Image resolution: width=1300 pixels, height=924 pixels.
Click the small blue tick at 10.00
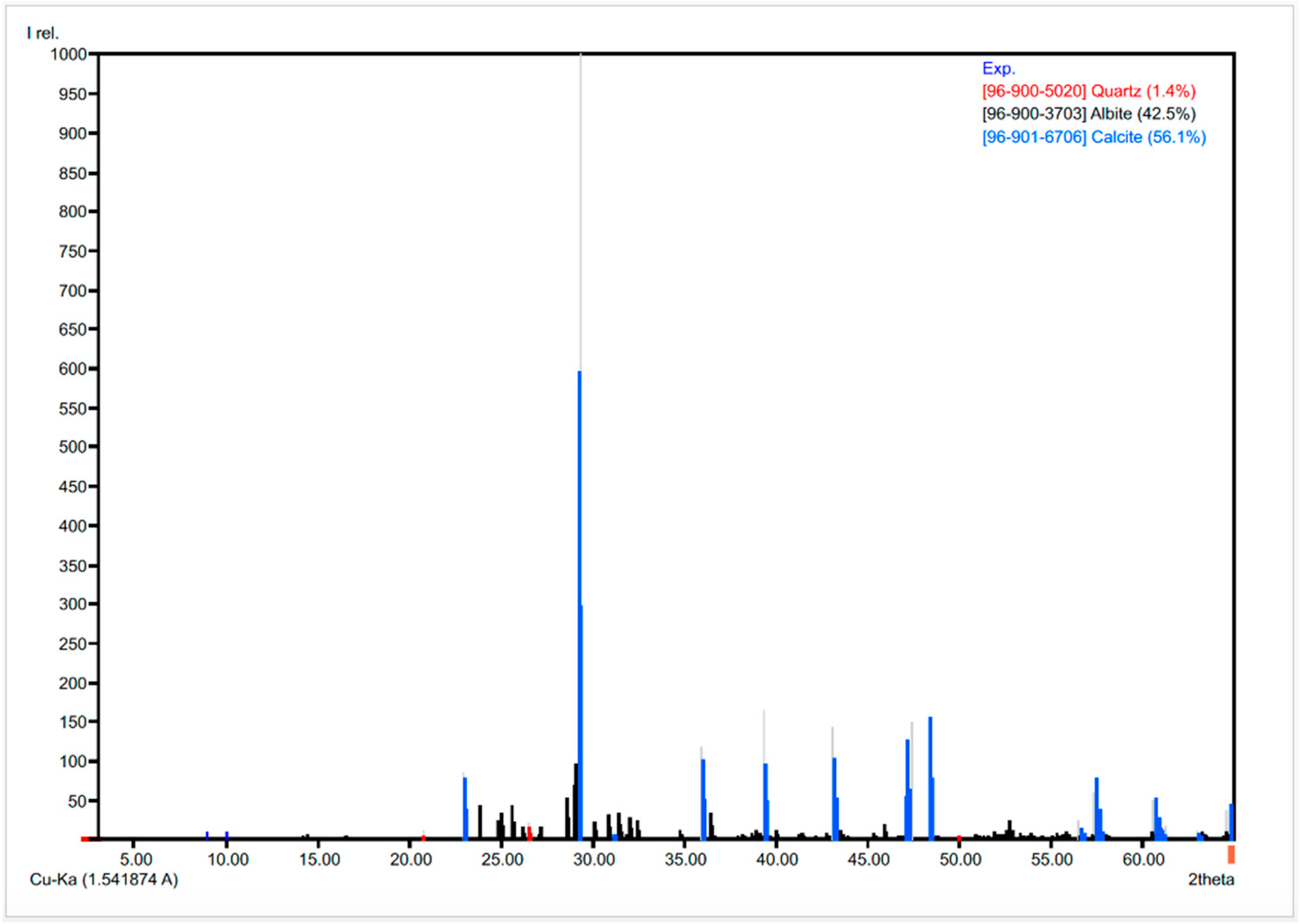226,835
